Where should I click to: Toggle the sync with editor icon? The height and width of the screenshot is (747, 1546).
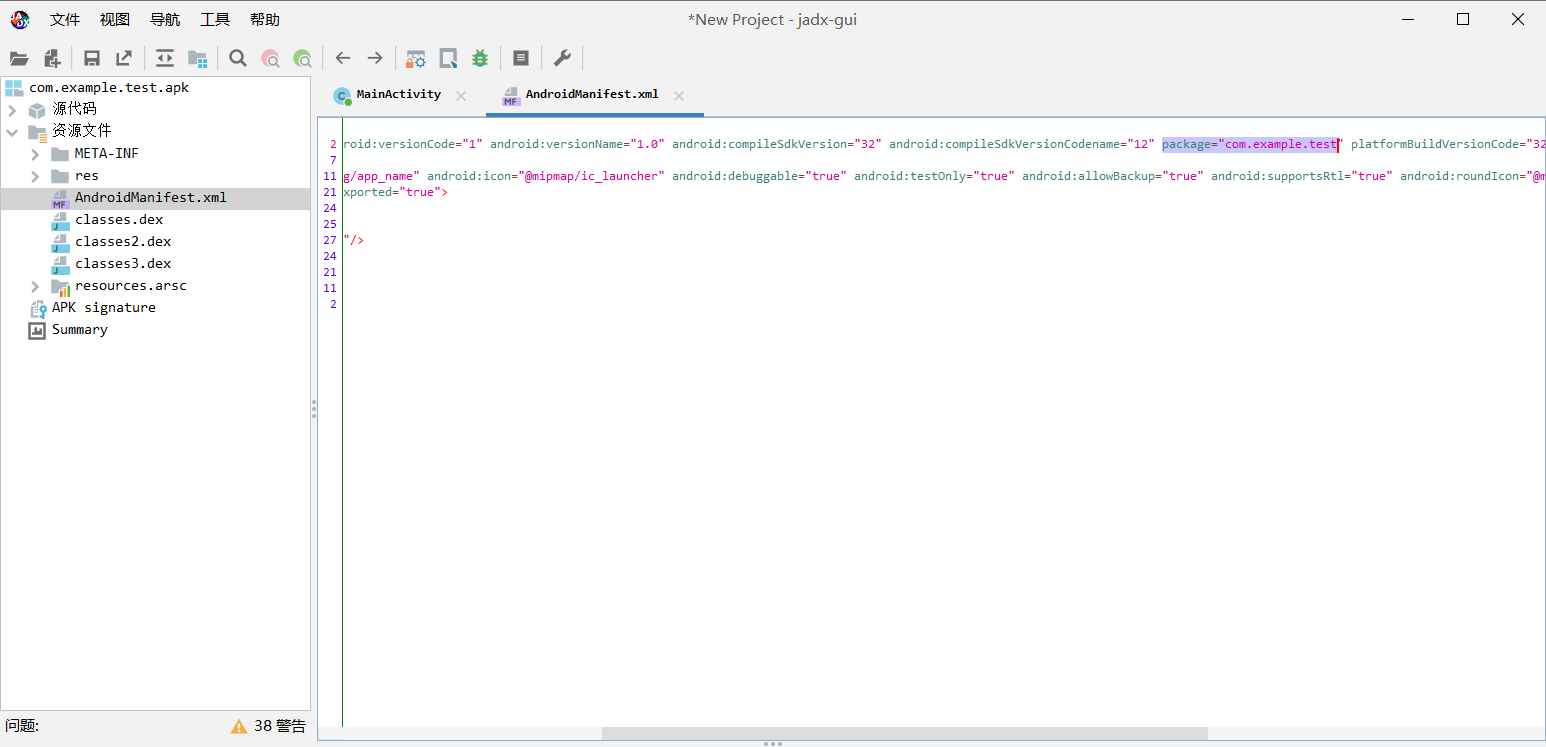click(x=165, y=58)
